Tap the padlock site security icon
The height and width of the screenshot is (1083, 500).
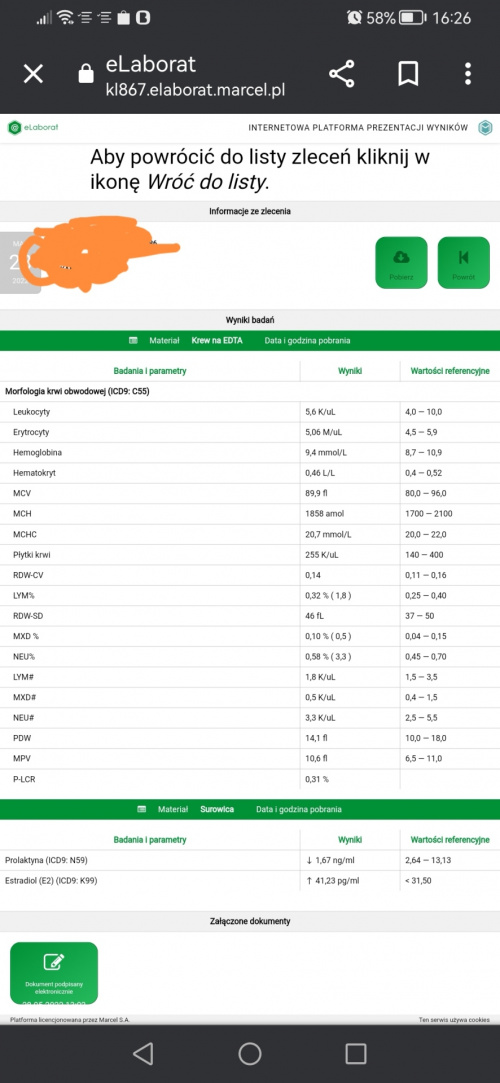coord(86,73)
